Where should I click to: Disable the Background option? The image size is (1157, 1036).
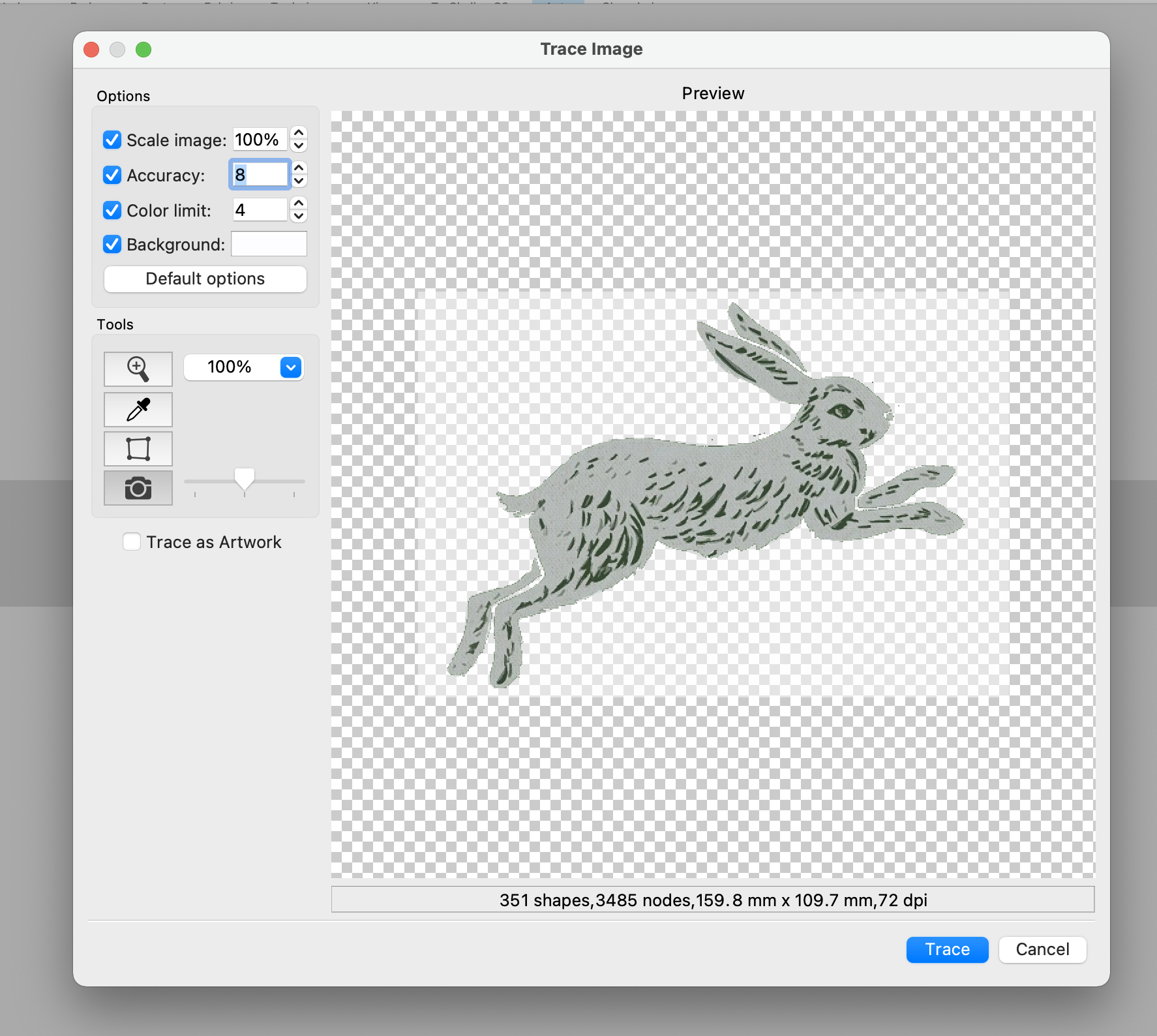click(x=112, y=244)
